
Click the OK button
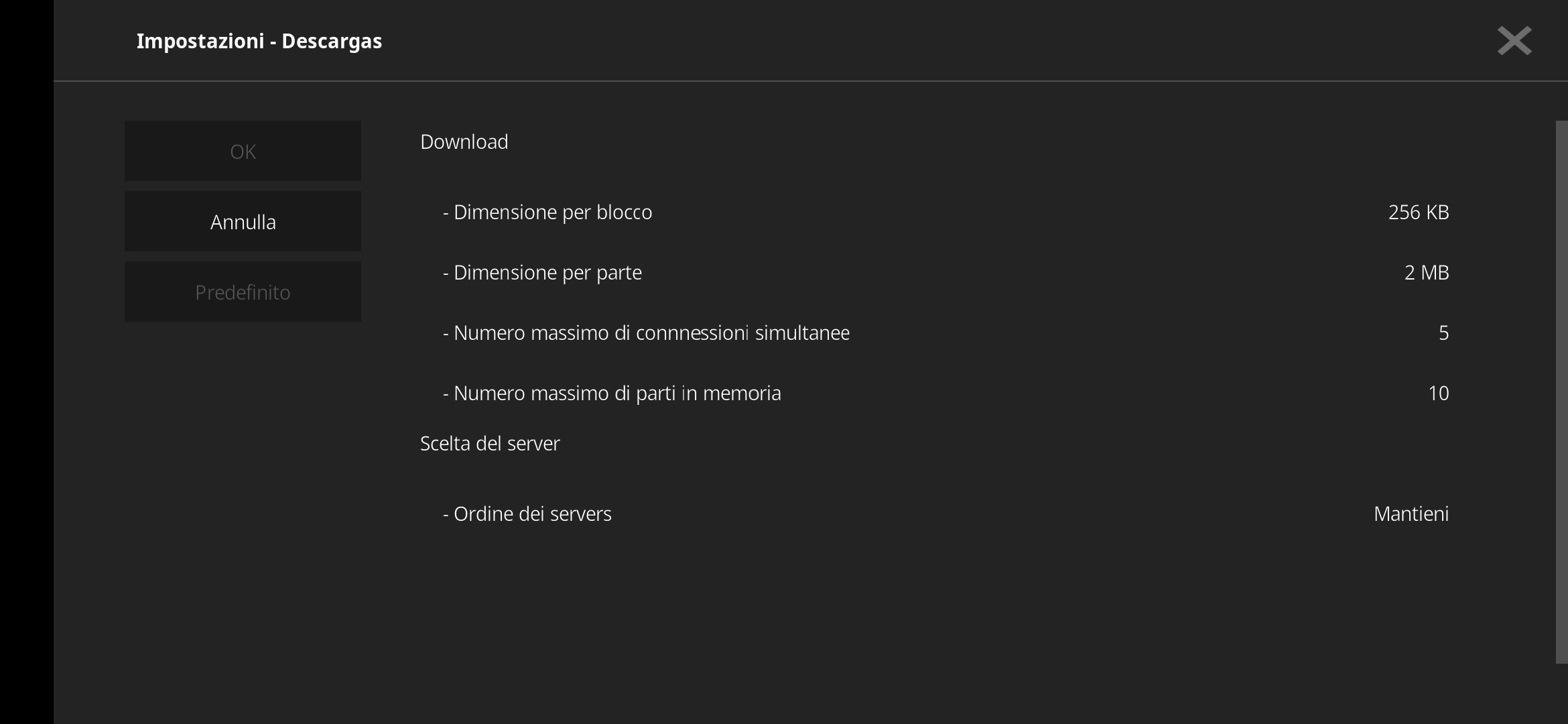point(243,151)
